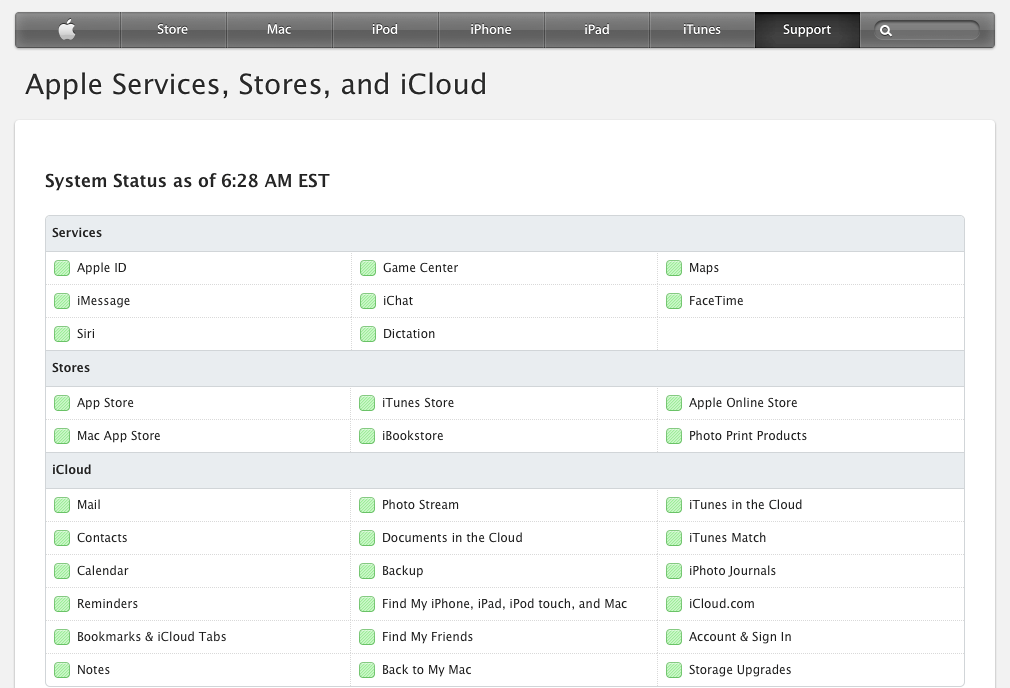Click green status icon beside Calendar
This screenshot has height=688, width=1010.
pyautogui.click(x=62, y=571)
